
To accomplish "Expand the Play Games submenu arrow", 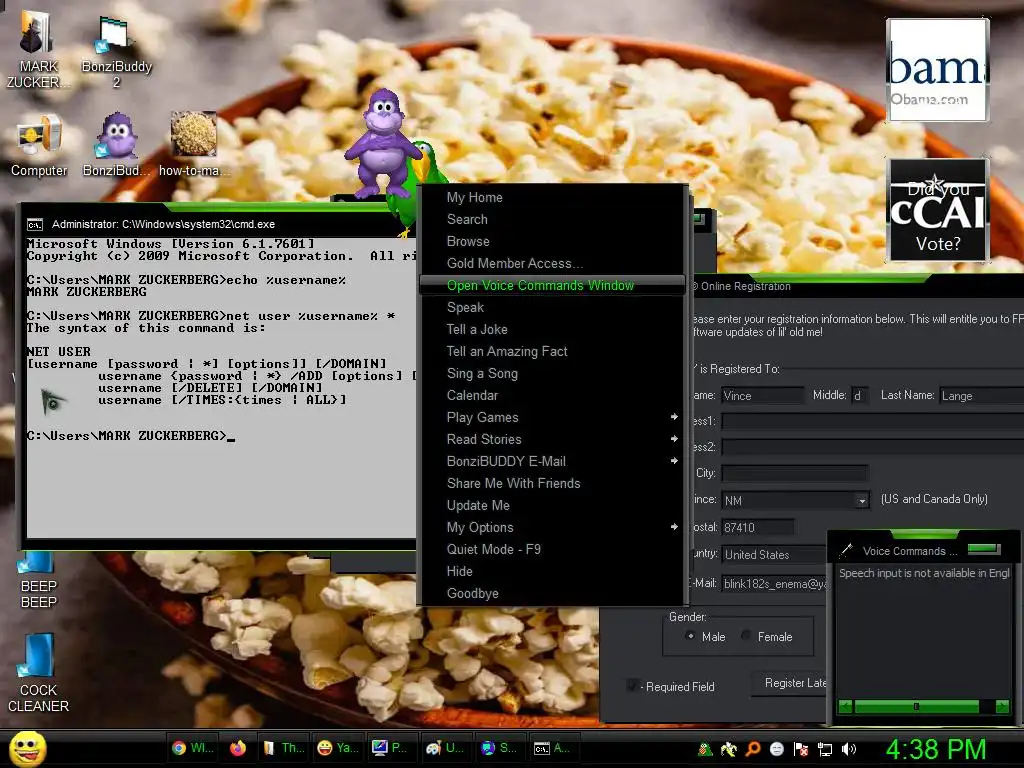I will click(674, 417).
